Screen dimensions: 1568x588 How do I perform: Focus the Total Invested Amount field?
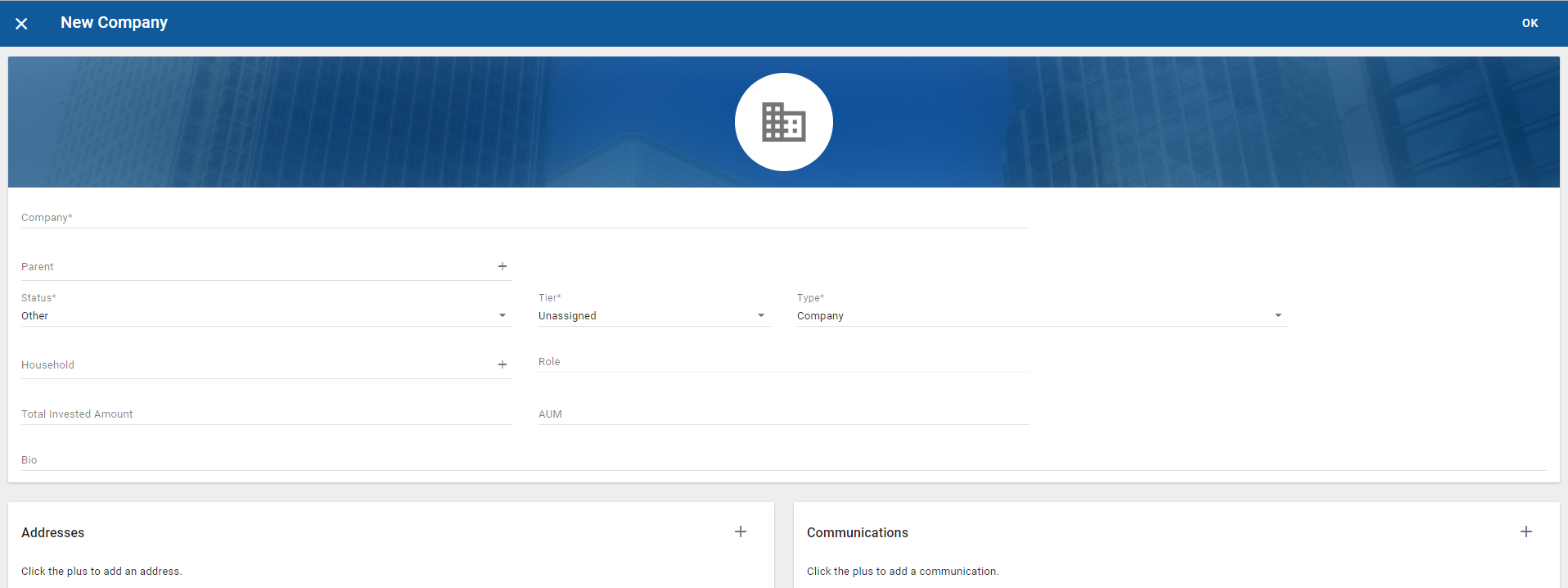[x=266, y=414]
